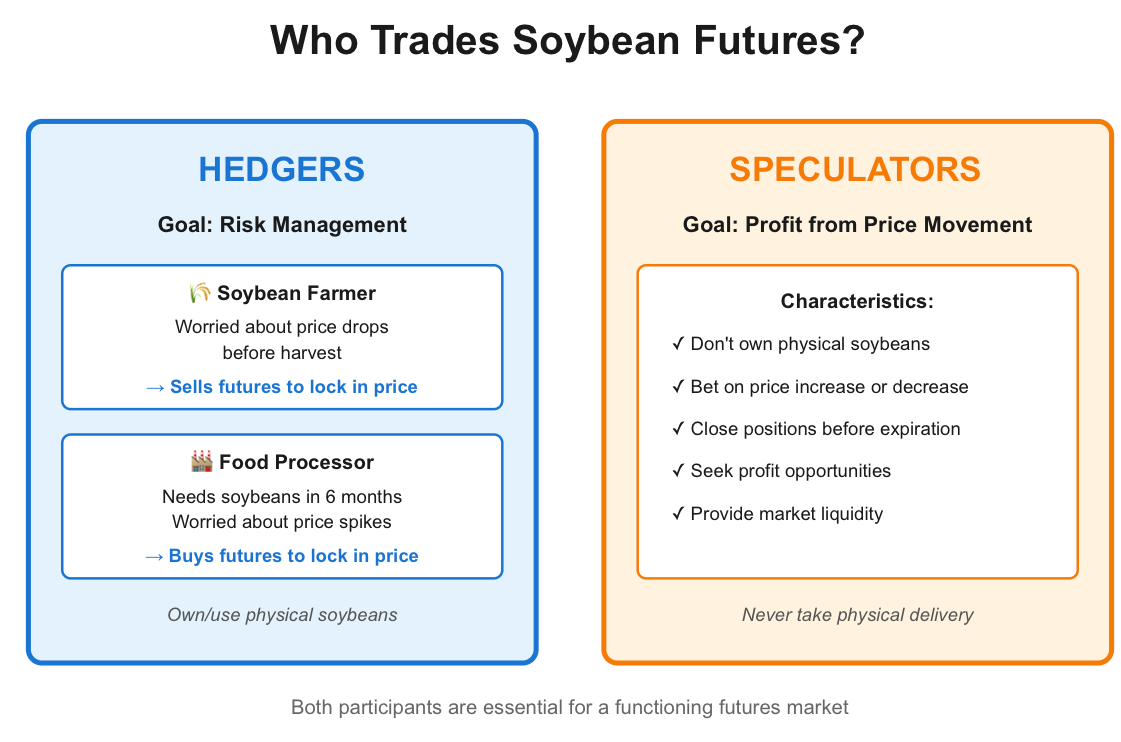Click the Both participants are essential footer text
The height and width of the screenshot is (742, 1121).
pyautogui.click(x=570, y=708)
